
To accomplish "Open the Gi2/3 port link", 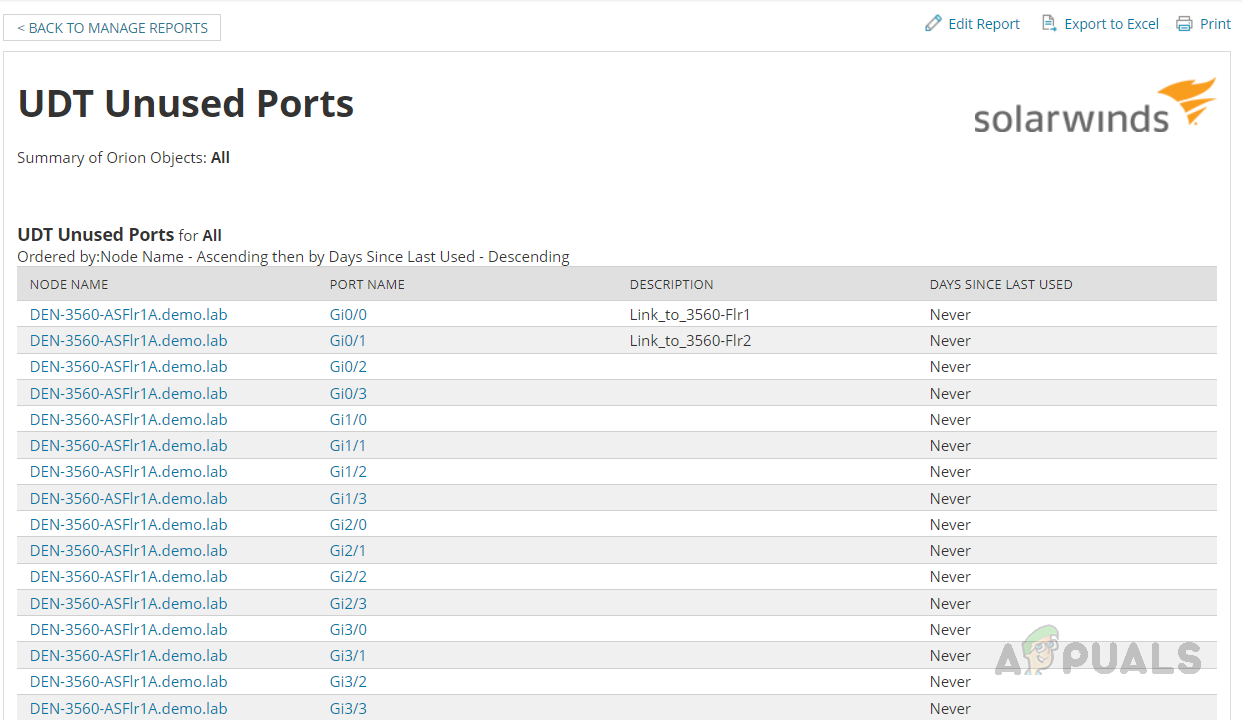I will point(348,603).
